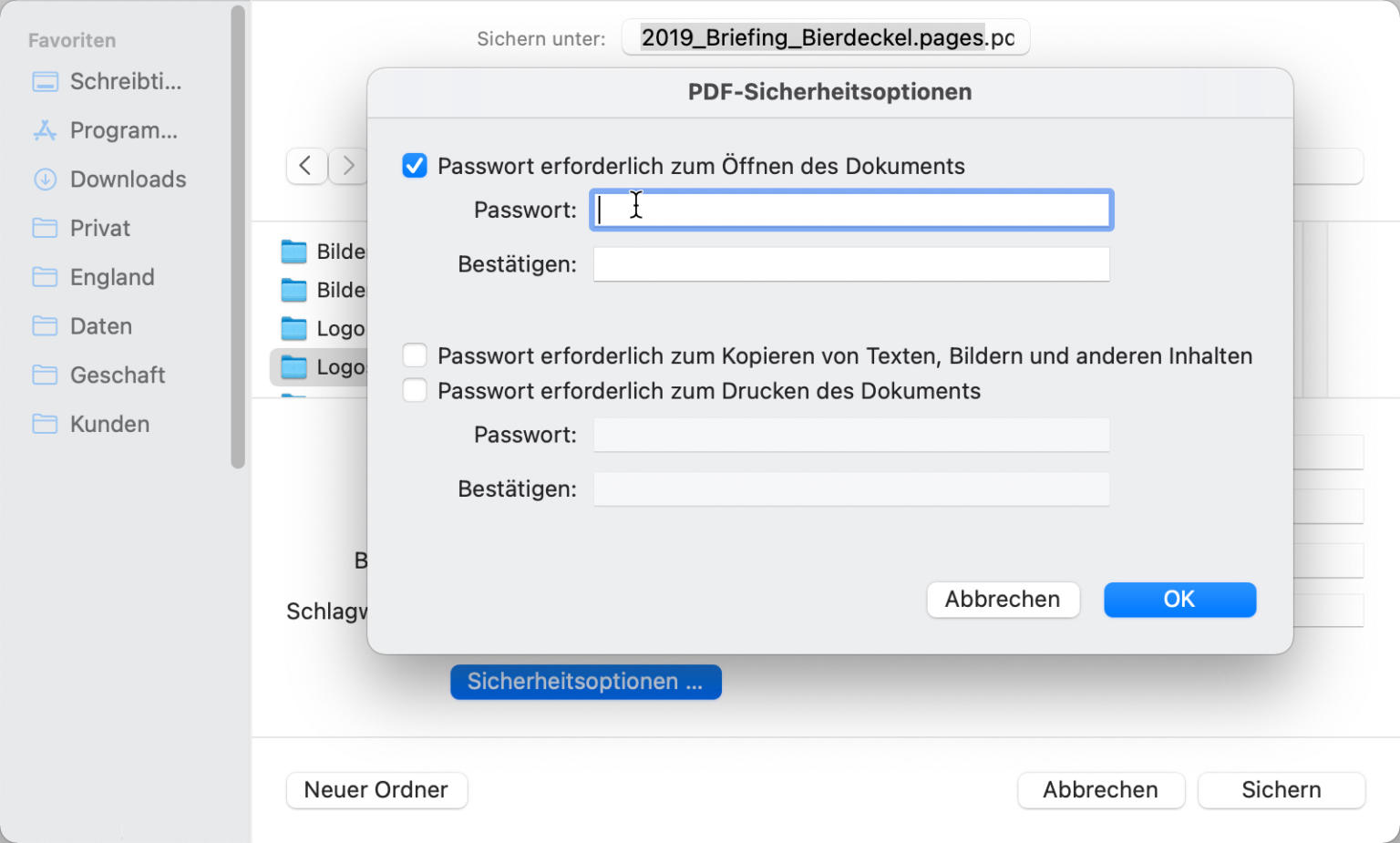
Task: Focus the first Passwort input field
Action: 851,210
